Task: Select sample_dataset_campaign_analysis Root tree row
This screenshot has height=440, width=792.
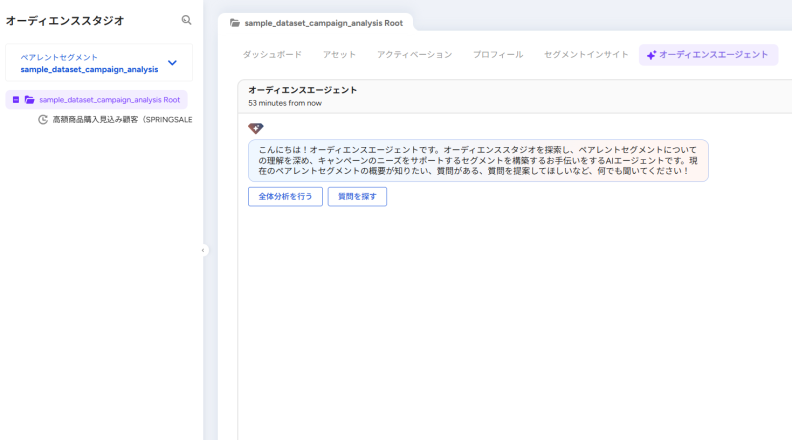Action: (x=96, y=100)
